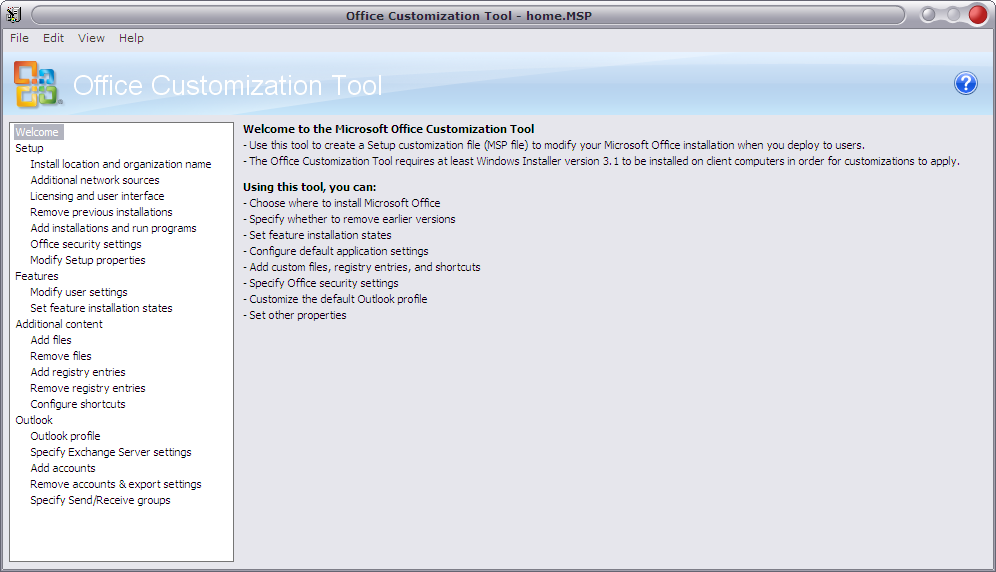Open Remove files page
Image resolution: width=996 pixels, height=572 pixels.
coord(61,356)
